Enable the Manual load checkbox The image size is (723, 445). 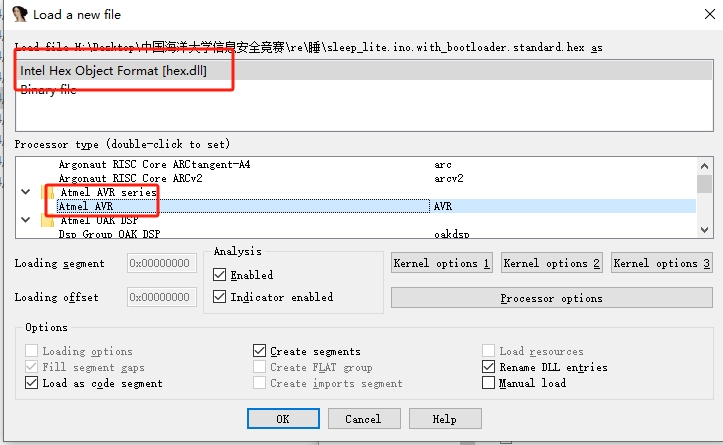489,383
